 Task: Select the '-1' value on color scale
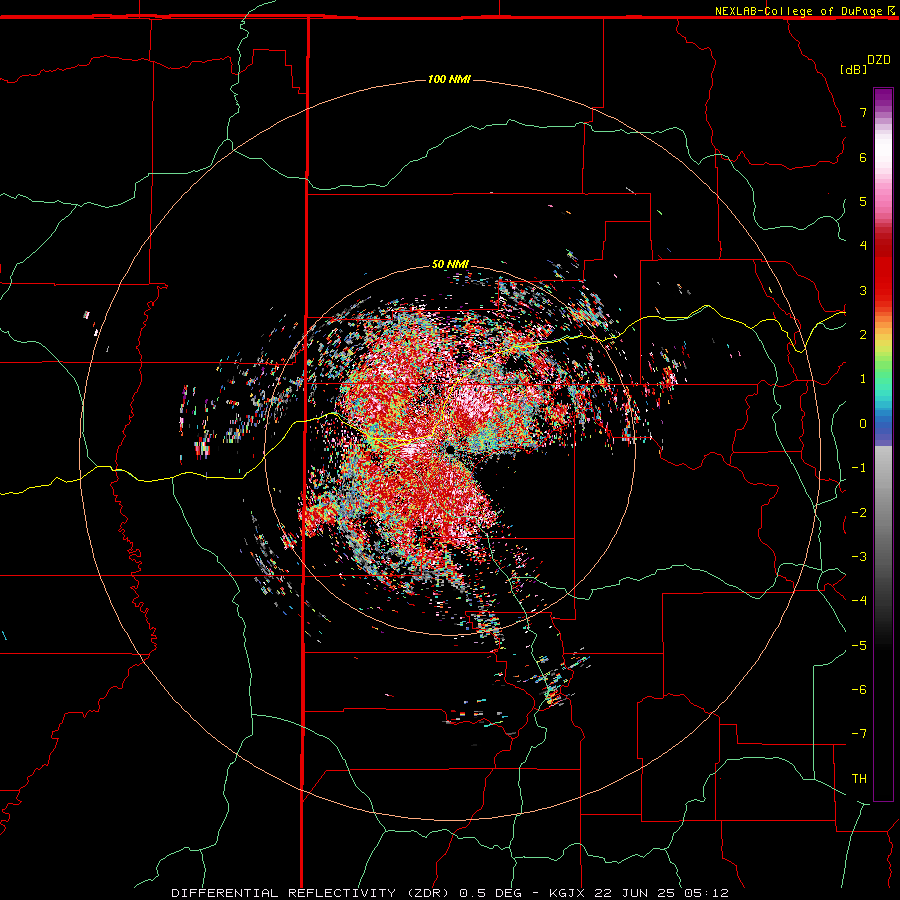(x=859, y=468)
